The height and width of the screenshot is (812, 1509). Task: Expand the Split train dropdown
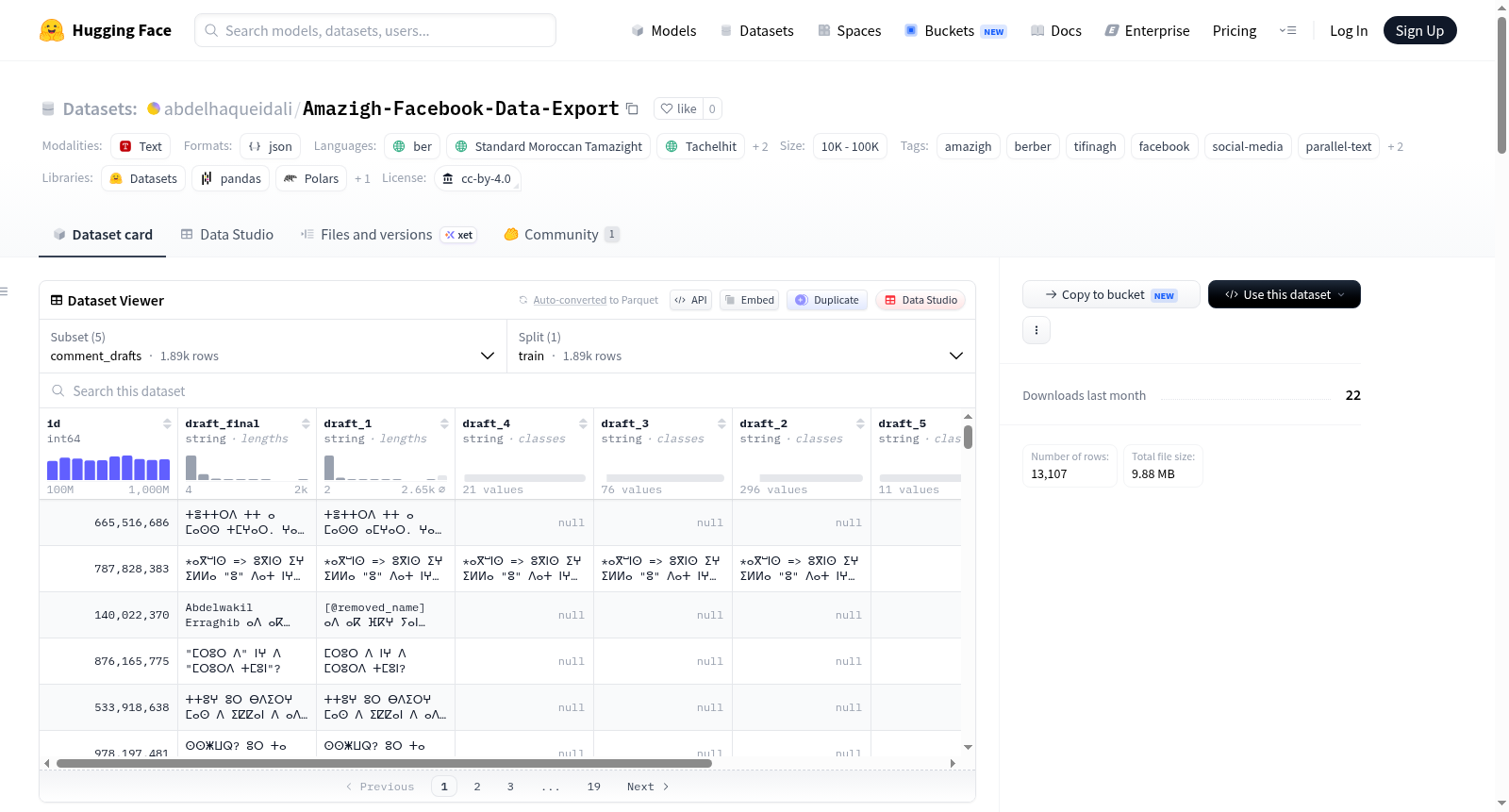pos(741,346)
